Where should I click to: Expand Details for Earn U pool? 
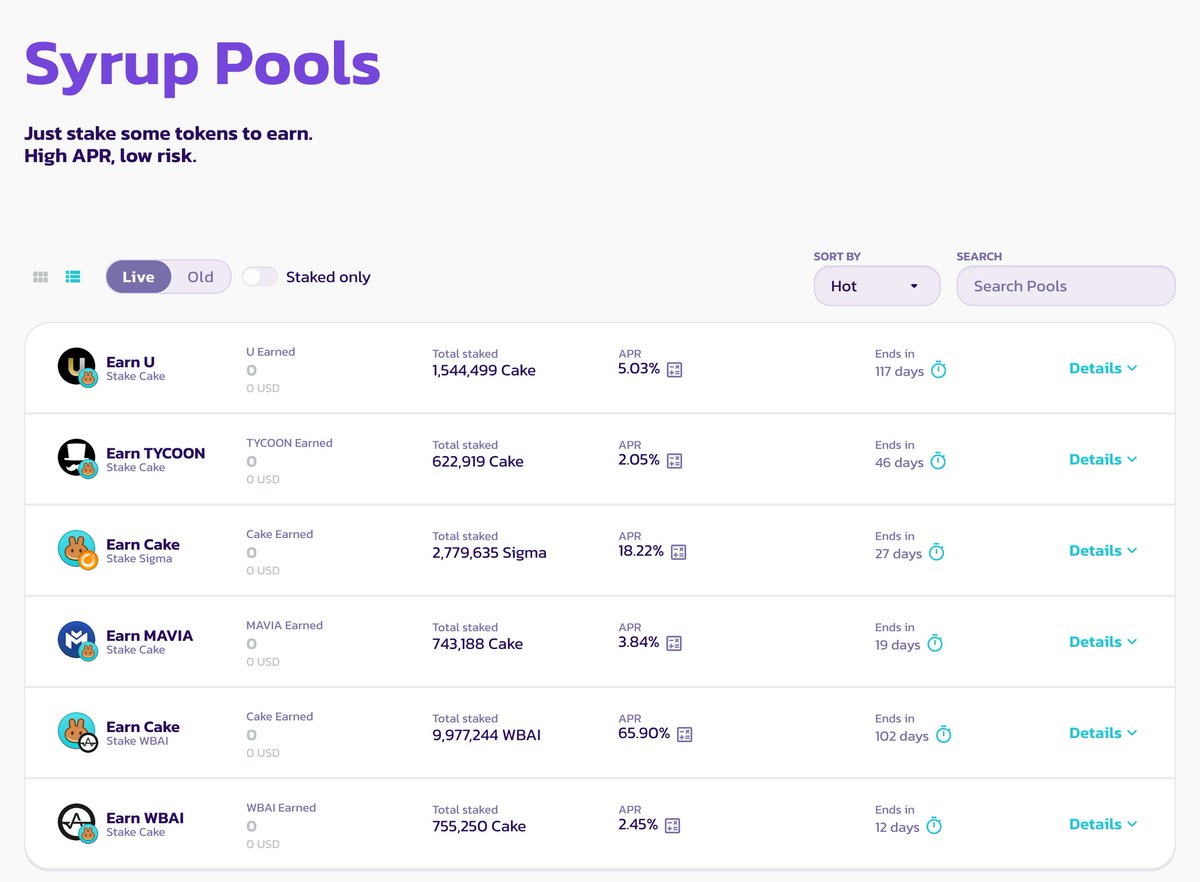[1102, 368]
